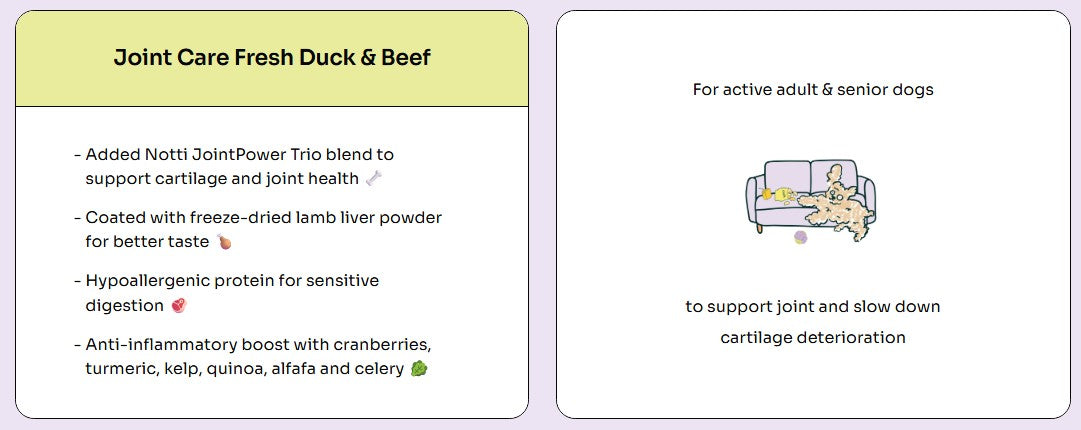Image resolution: width=1081 pixels, height=430 pixels.
Task: Click the bone emoji icon
Action: [x=374, y=178]
